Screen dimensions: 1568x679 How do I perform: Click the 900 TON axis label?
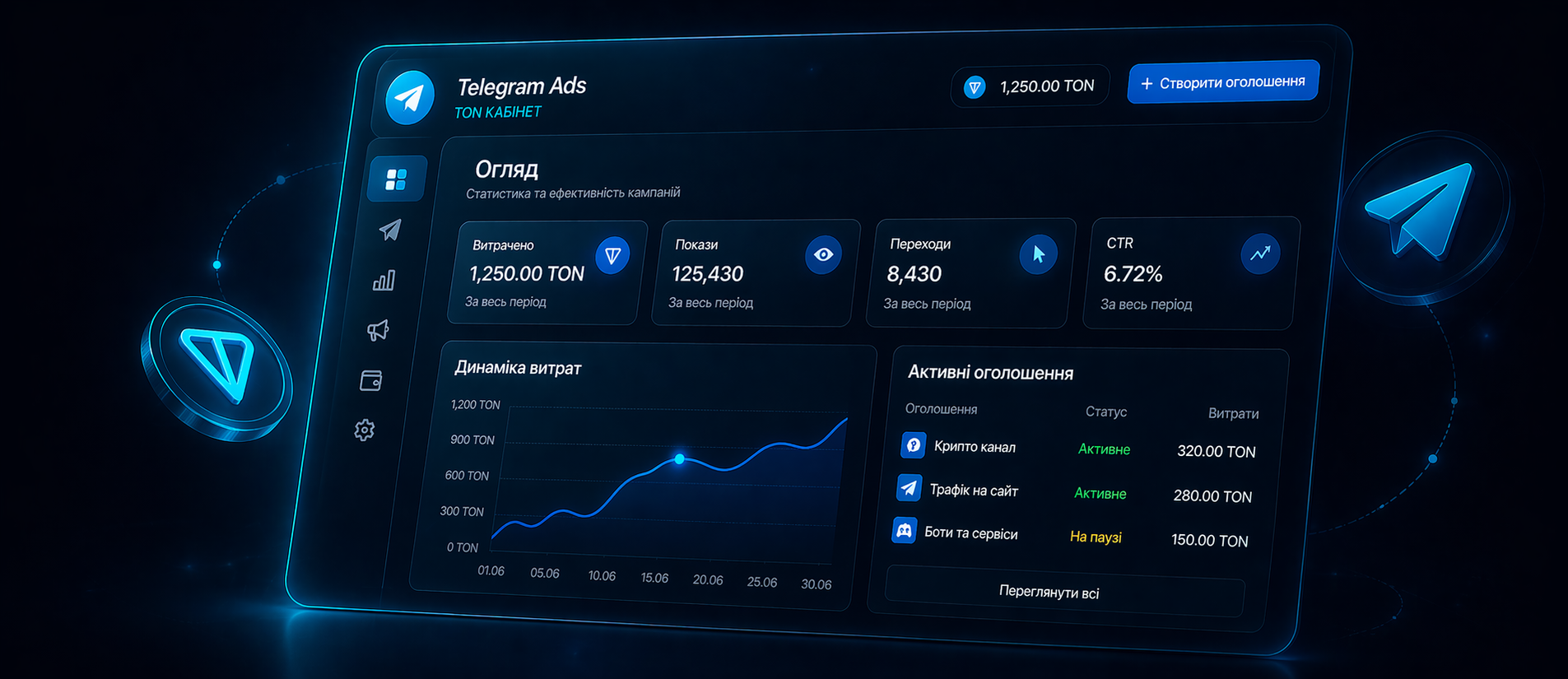[472, 440]
